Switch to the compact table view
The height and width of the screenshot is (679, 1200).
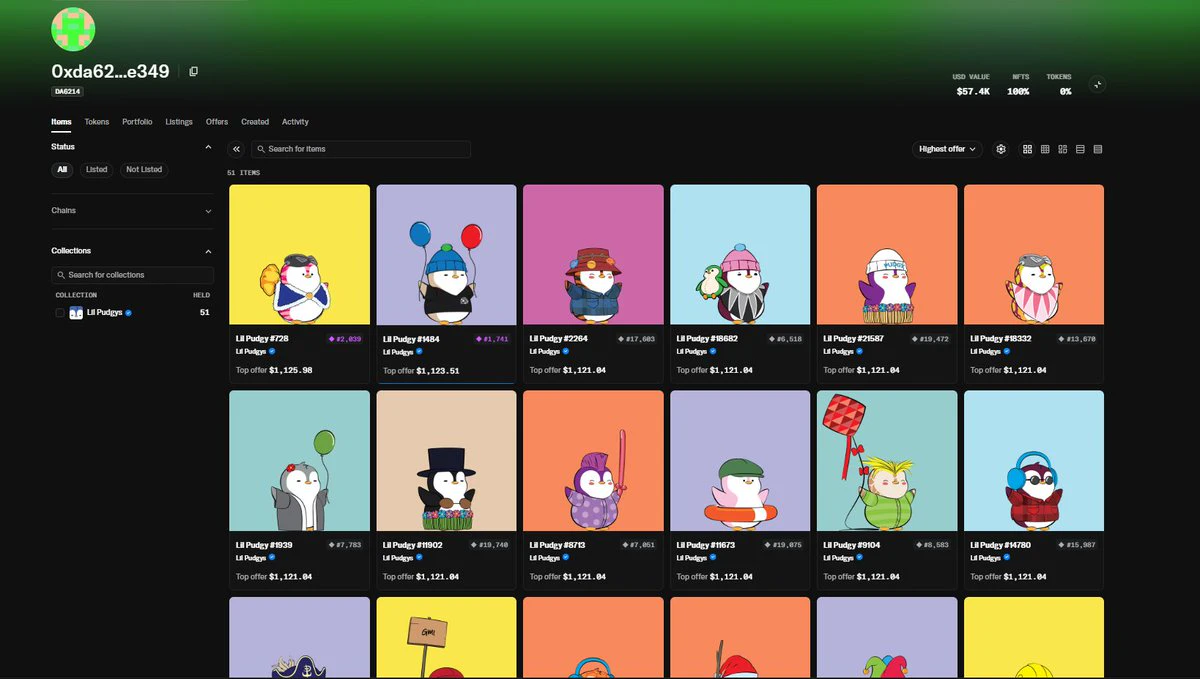1098,149
